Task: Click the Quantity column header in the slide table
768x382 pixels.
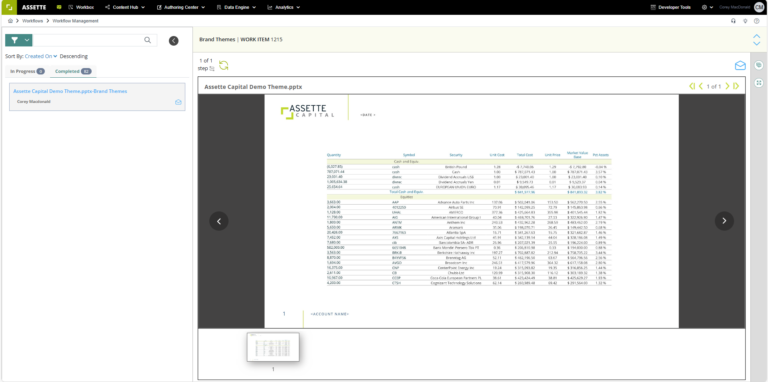Action: click(x=334, y=155)
